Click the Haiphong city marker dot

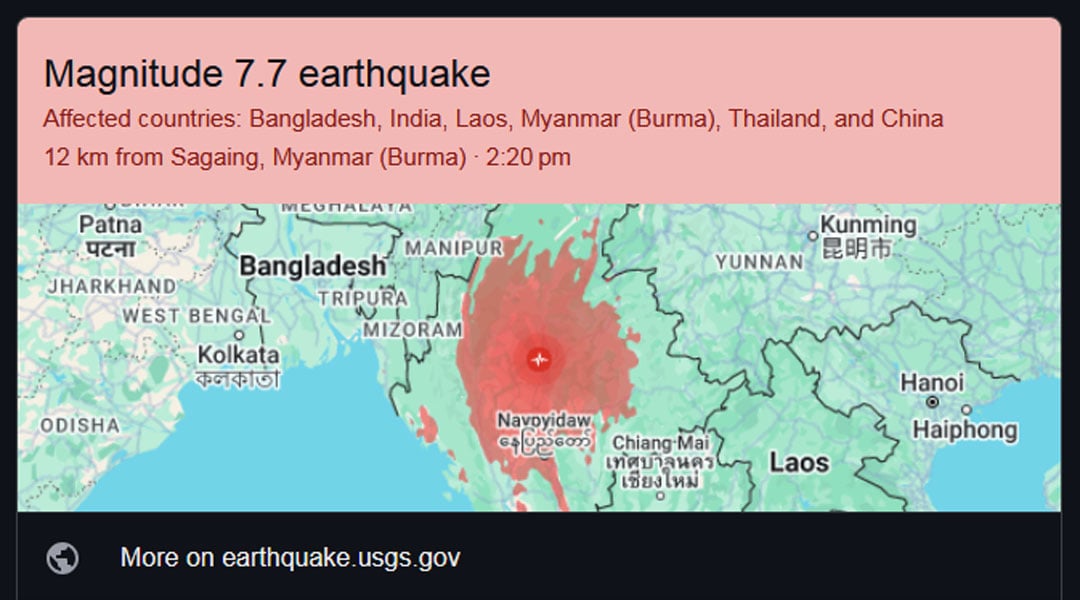click(966, 410)
